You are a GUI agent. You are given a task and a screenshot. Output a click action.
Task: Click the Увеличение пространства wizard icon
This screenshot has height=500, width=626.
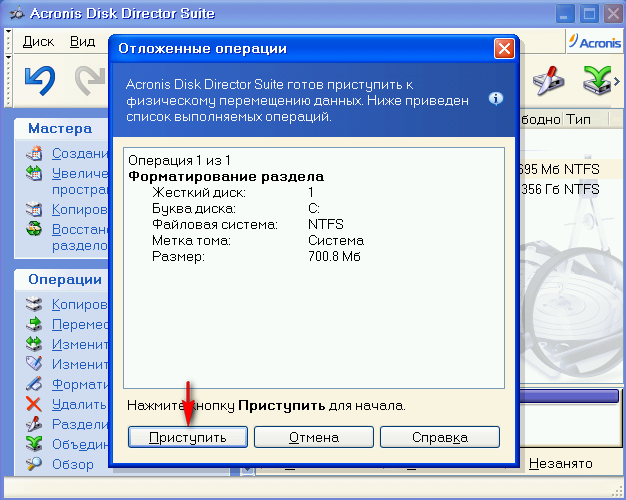[34, 173]
